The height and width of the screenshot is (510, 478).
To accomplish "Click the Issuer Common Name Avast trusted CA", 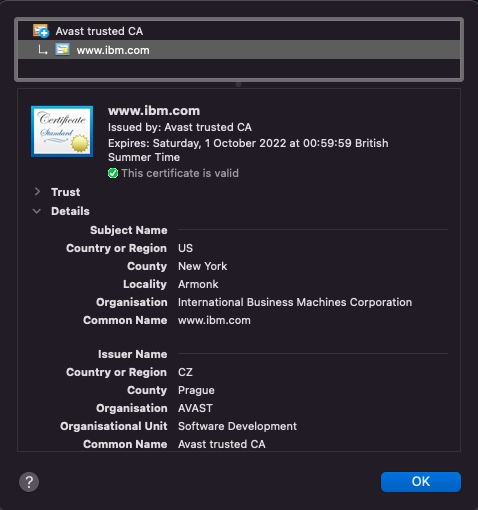I will [222, 444].
